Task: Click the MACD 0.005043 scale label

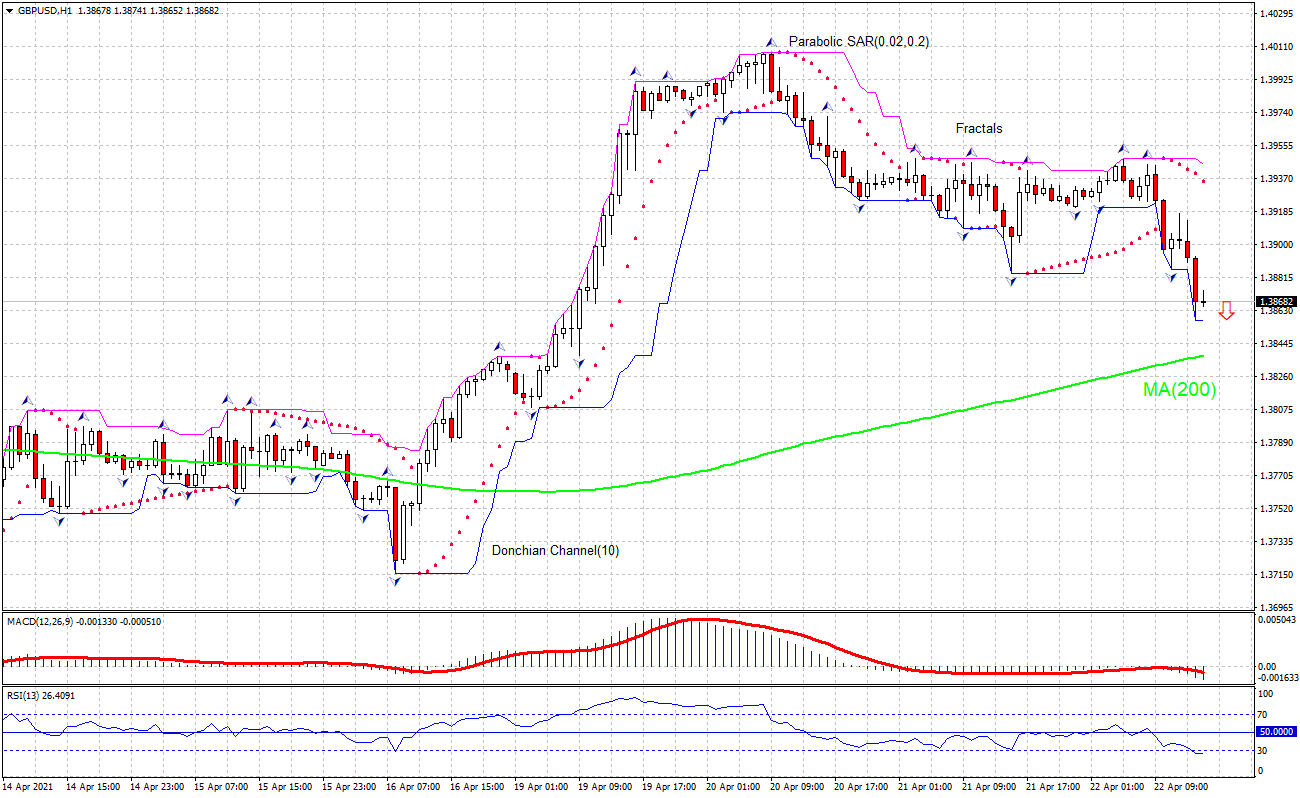Action: (x=1277, y=620)
